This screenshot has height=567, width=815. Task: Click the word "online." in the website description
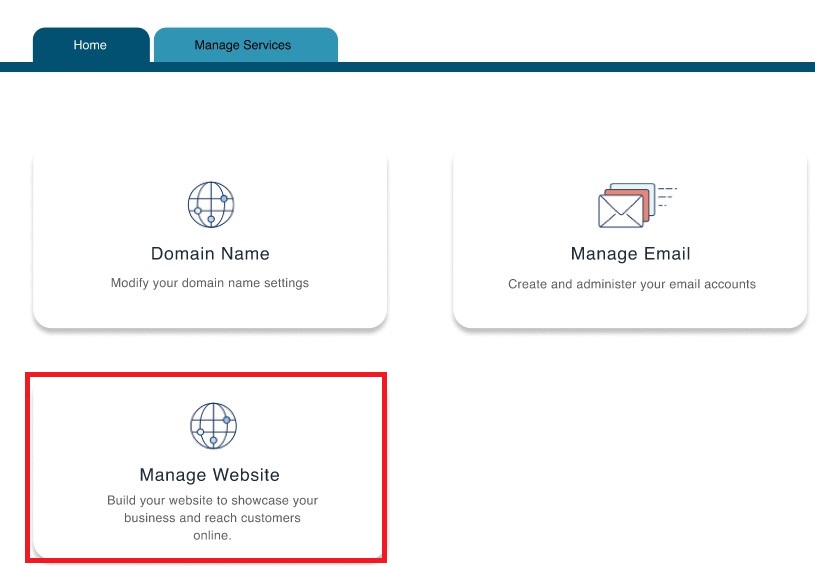pyautogui.click(x=212, y=536)
